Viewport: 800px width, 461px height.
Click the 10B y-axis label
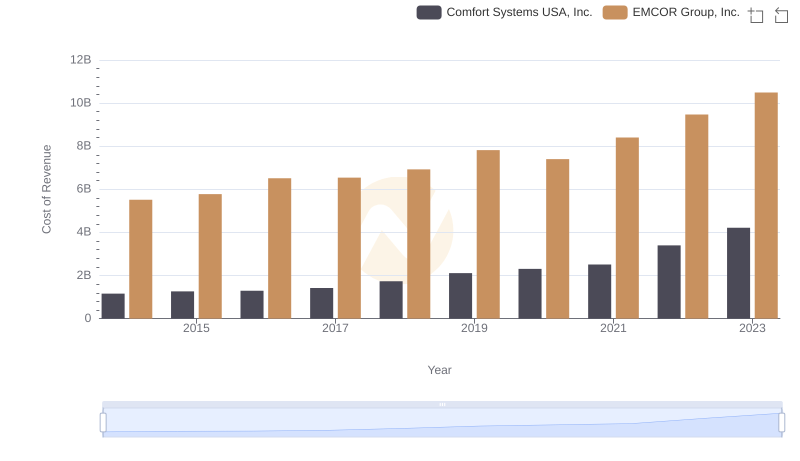(81, 103)
